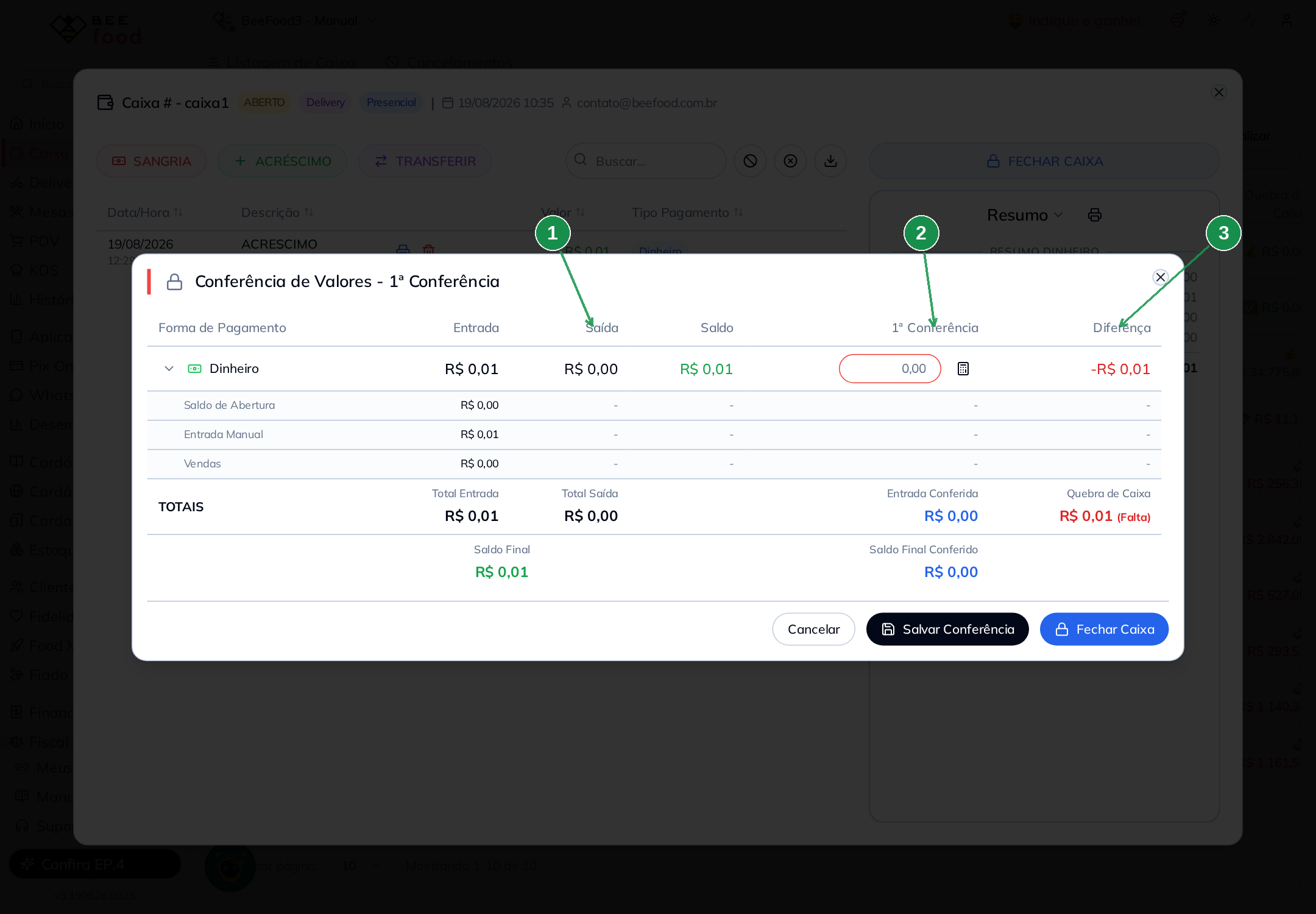Click the Quebra de Caixa R$ 0,01 (Falta) value
This screenshot has width=1316, height=914.
(x=1105, y=516)
